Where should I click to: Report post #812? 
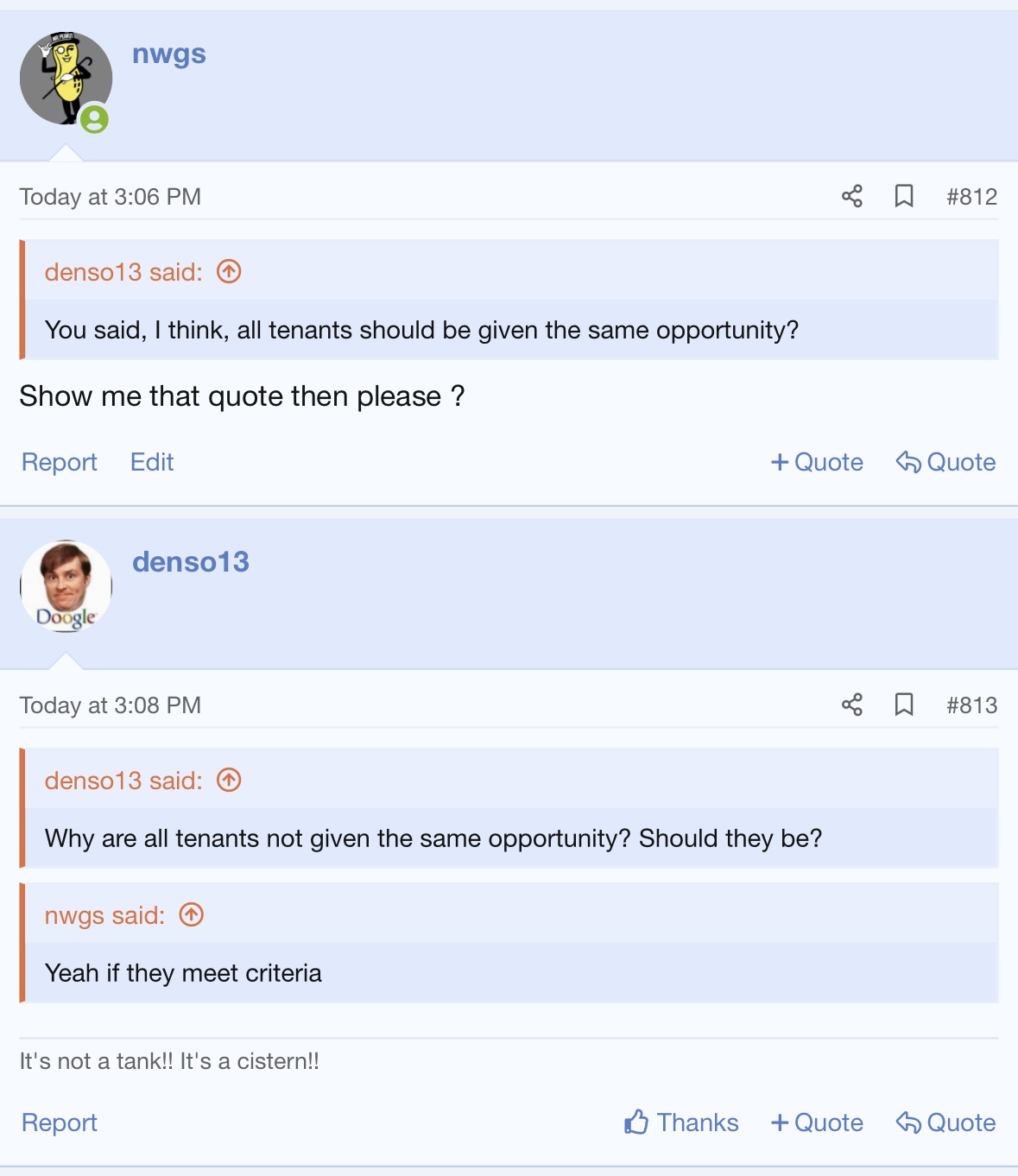click(60, 462)
